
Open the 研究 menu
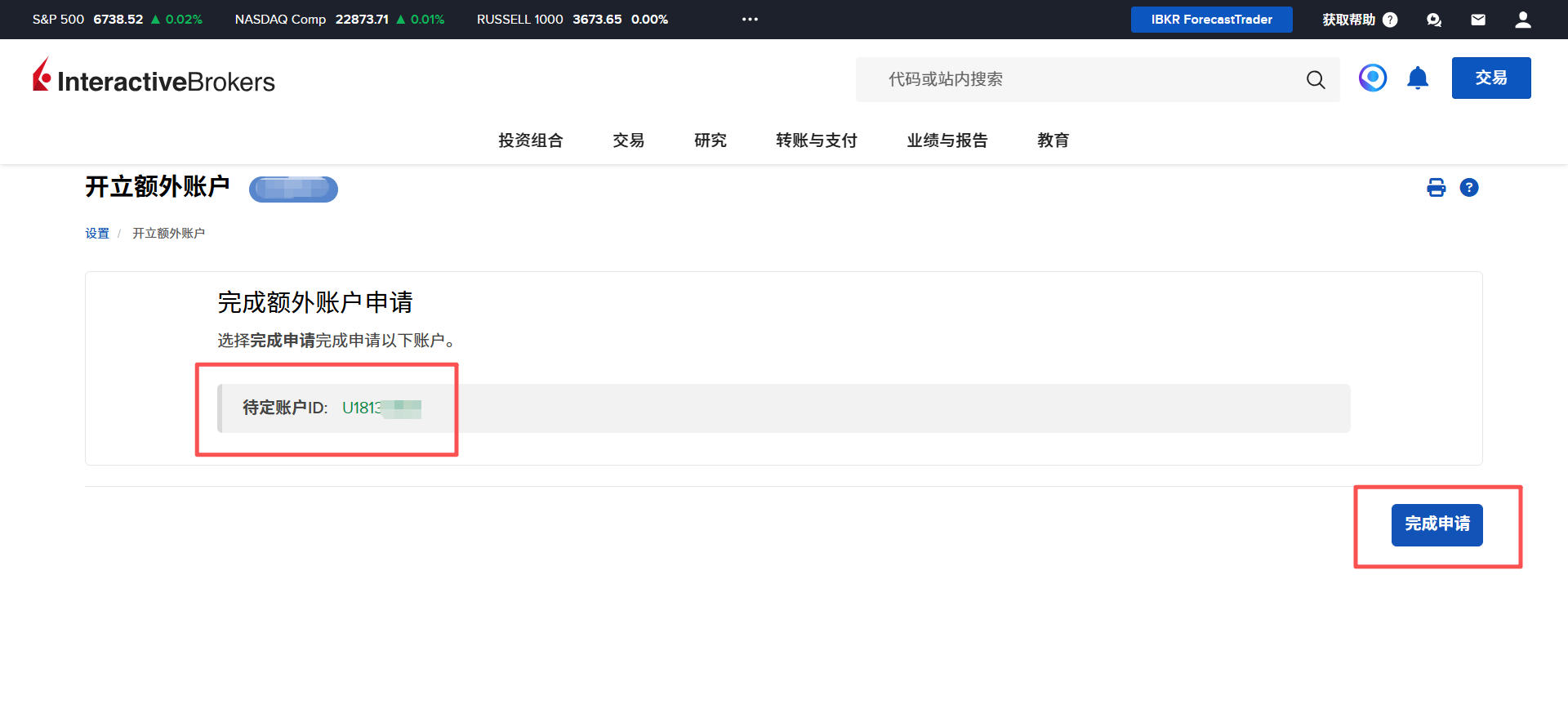[710, 140]
